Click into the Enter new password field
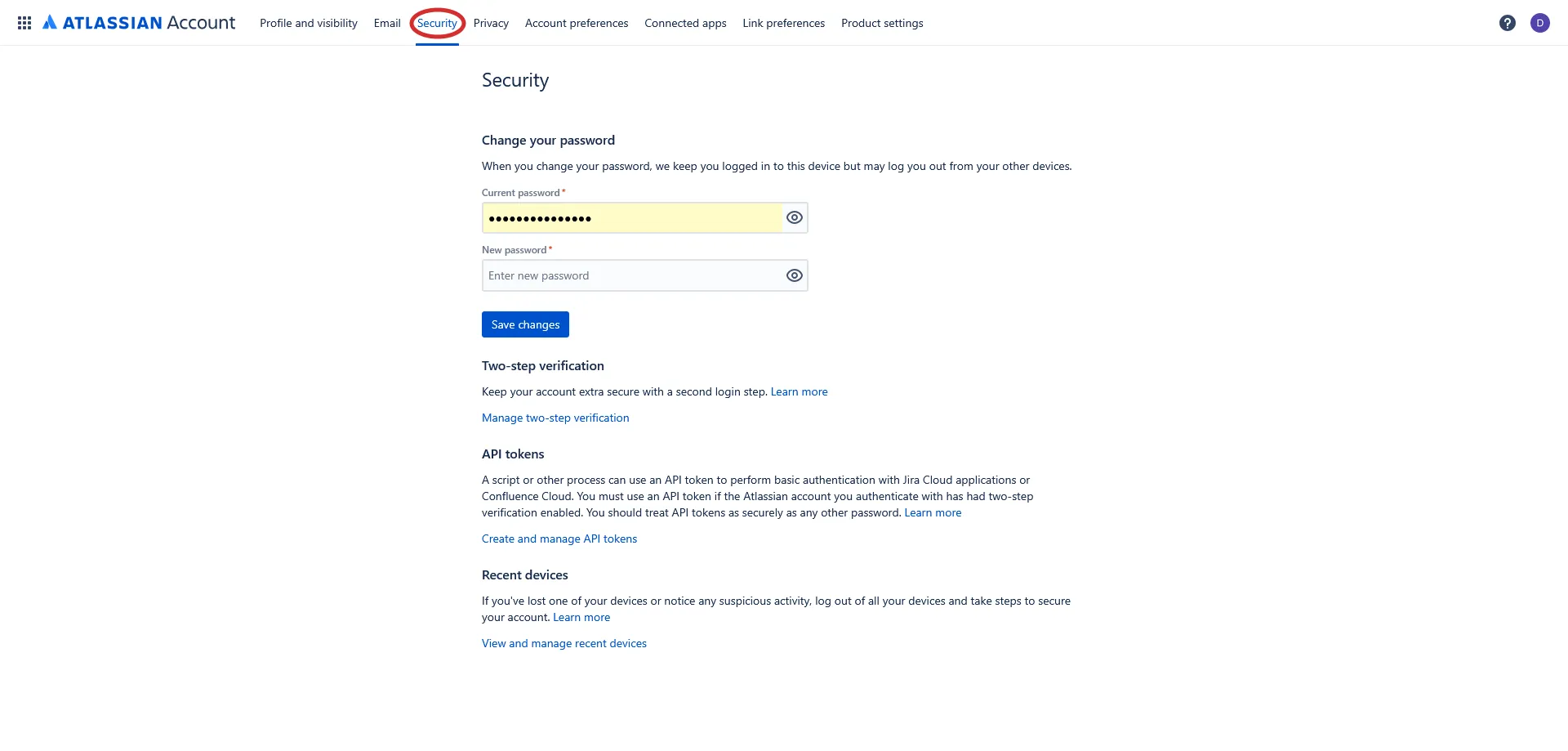This screenshot has width=1568, height=751. tap(632, 276)
